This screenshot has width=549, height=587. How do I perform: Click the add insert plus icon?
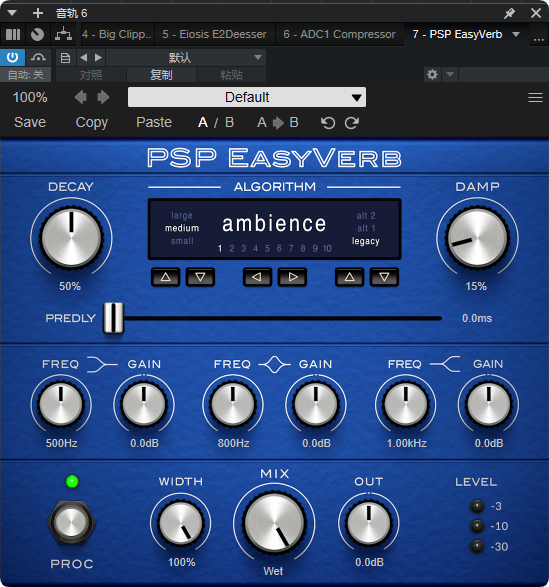point(37,13)
